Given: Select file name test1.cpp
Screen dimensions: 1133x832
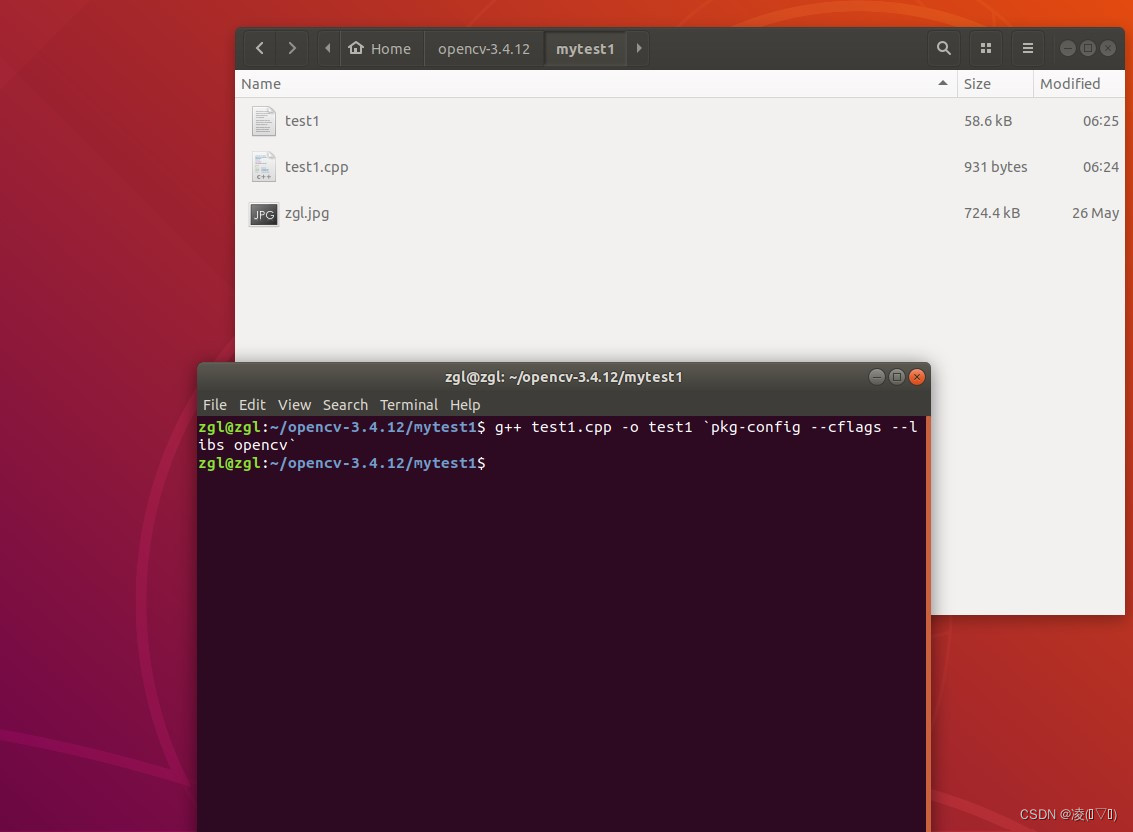Looking at the screenshot, I should [x=316, y=167].
